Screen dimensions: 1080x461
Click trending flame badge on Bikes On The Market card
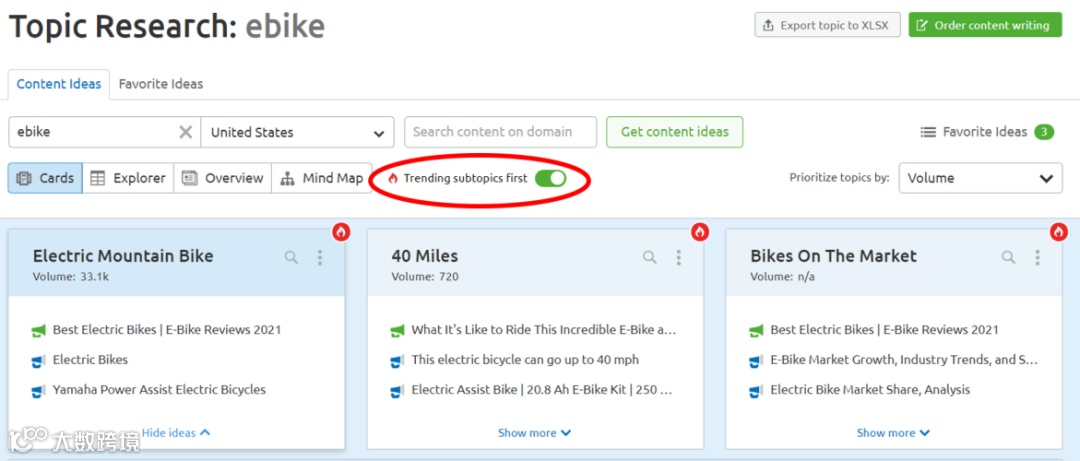click(1059, 232)
